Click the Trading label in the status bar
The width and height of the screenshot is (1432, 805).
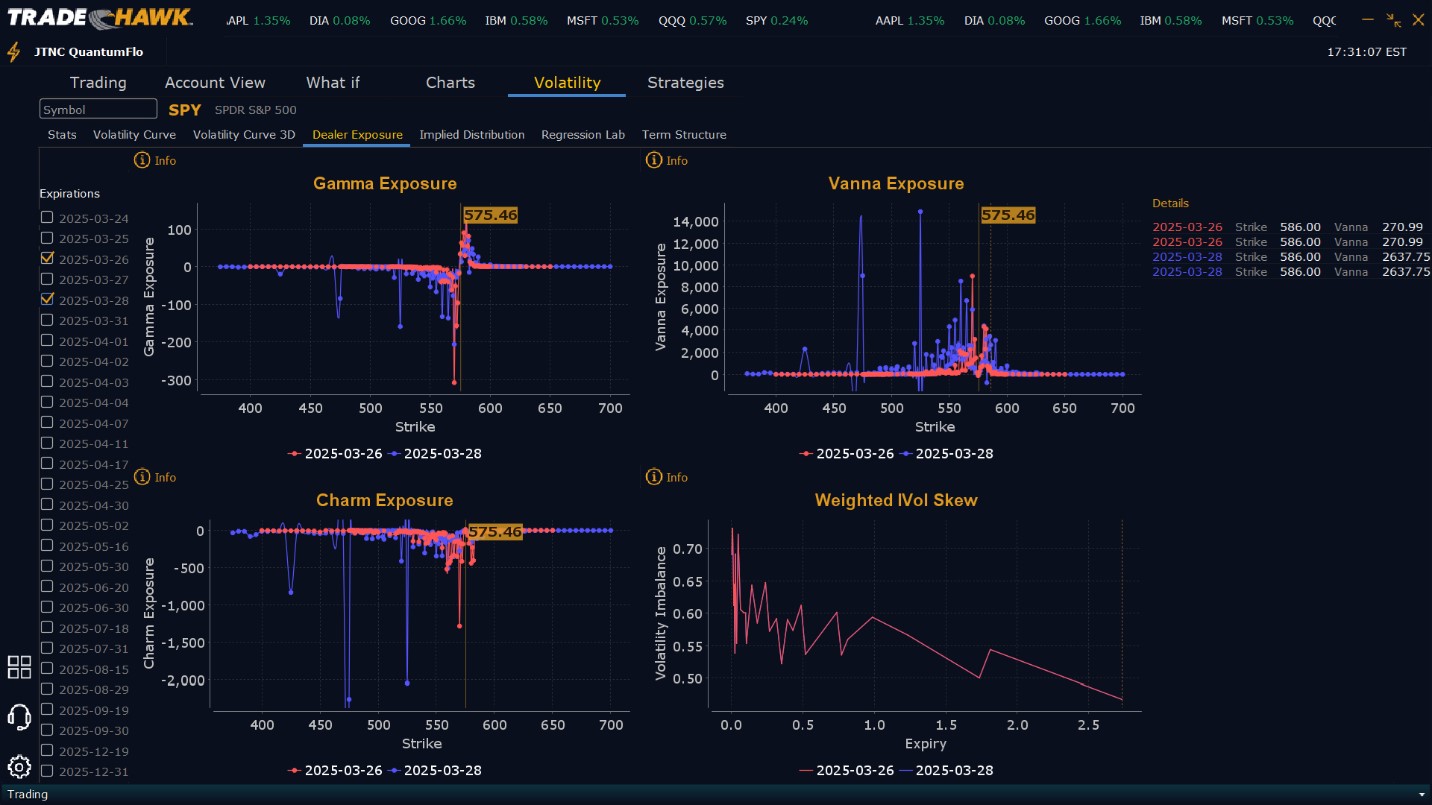[28, 794]
